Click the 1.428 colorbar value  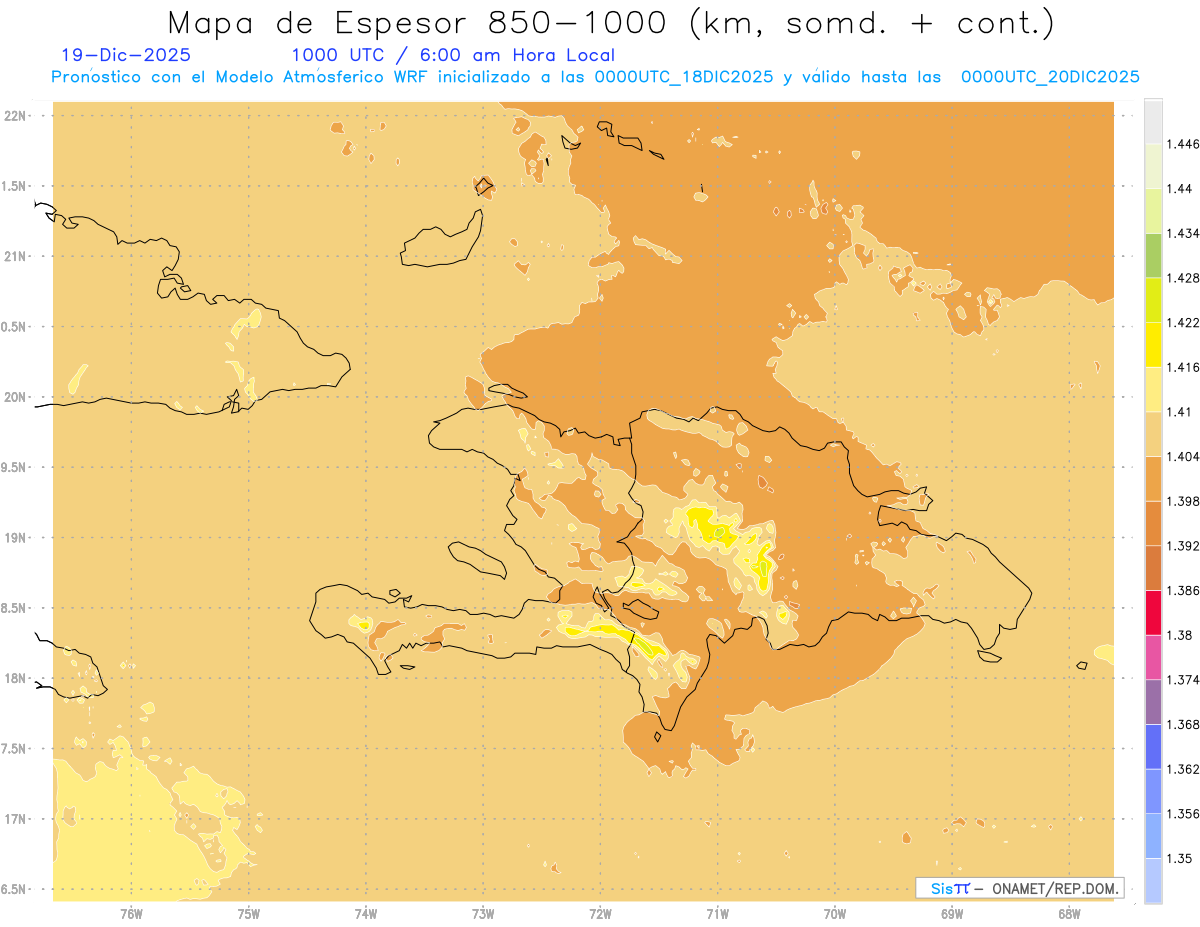1184,278
